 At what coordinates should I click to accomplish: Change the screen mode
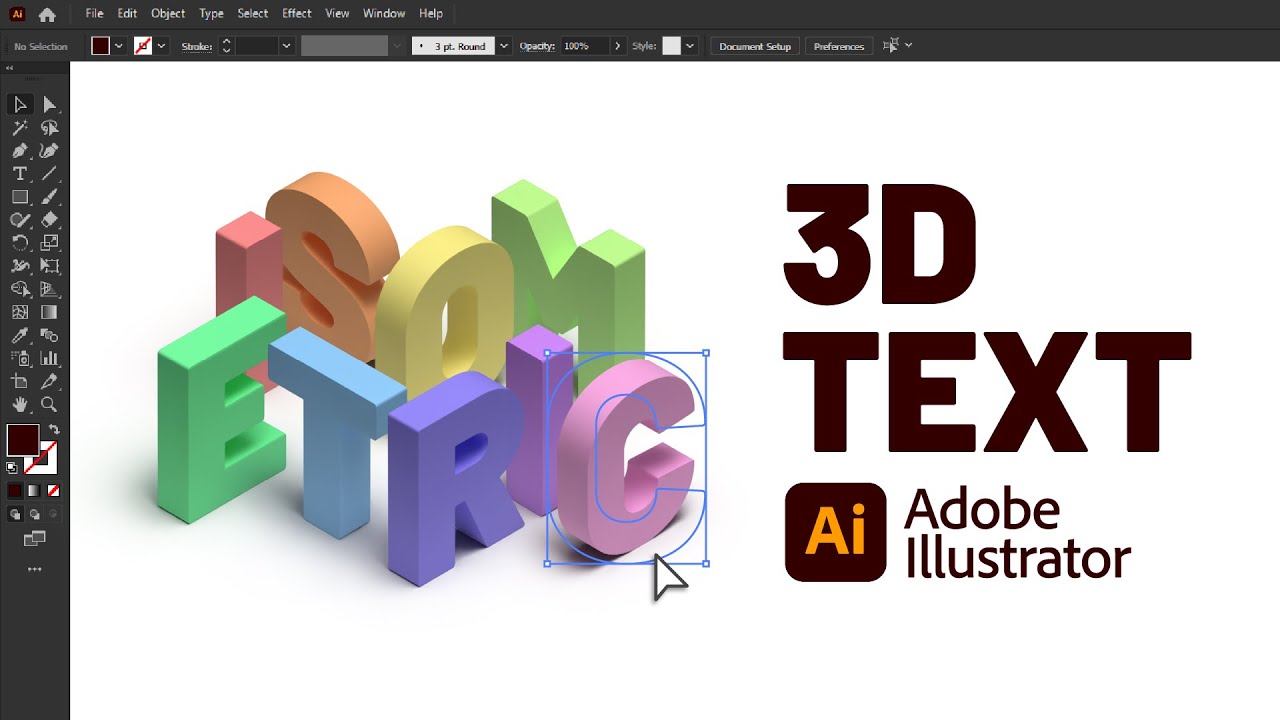[x=35, y=539]
